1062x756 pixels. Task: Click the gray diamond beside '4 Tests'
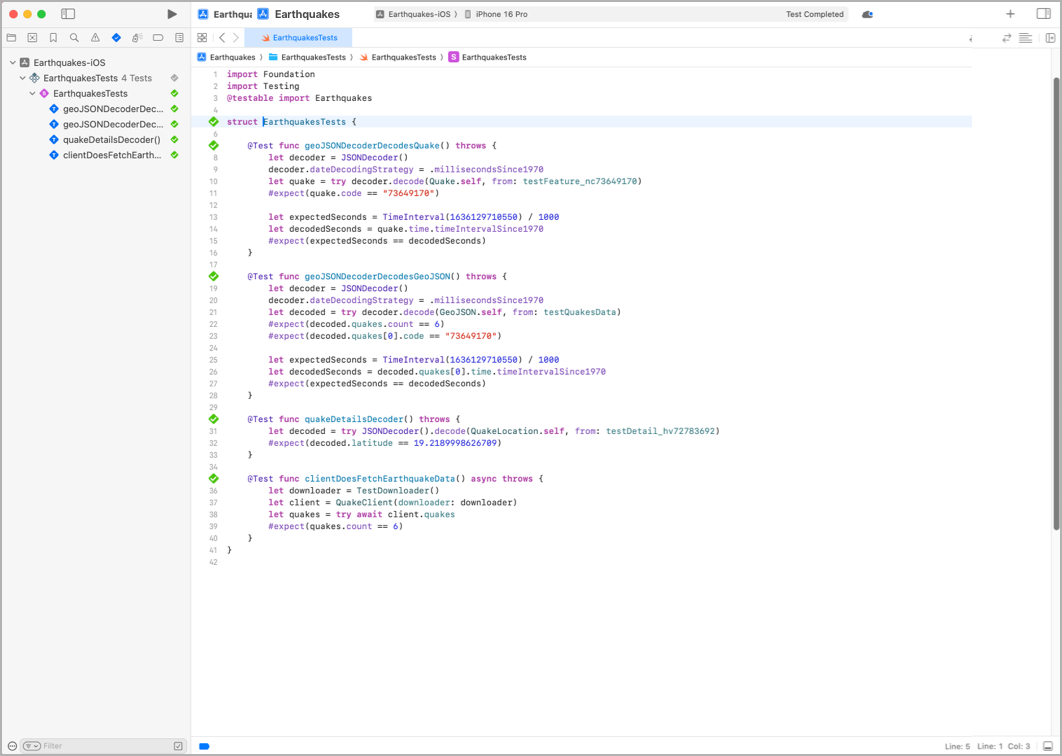[x=174, y=78]
